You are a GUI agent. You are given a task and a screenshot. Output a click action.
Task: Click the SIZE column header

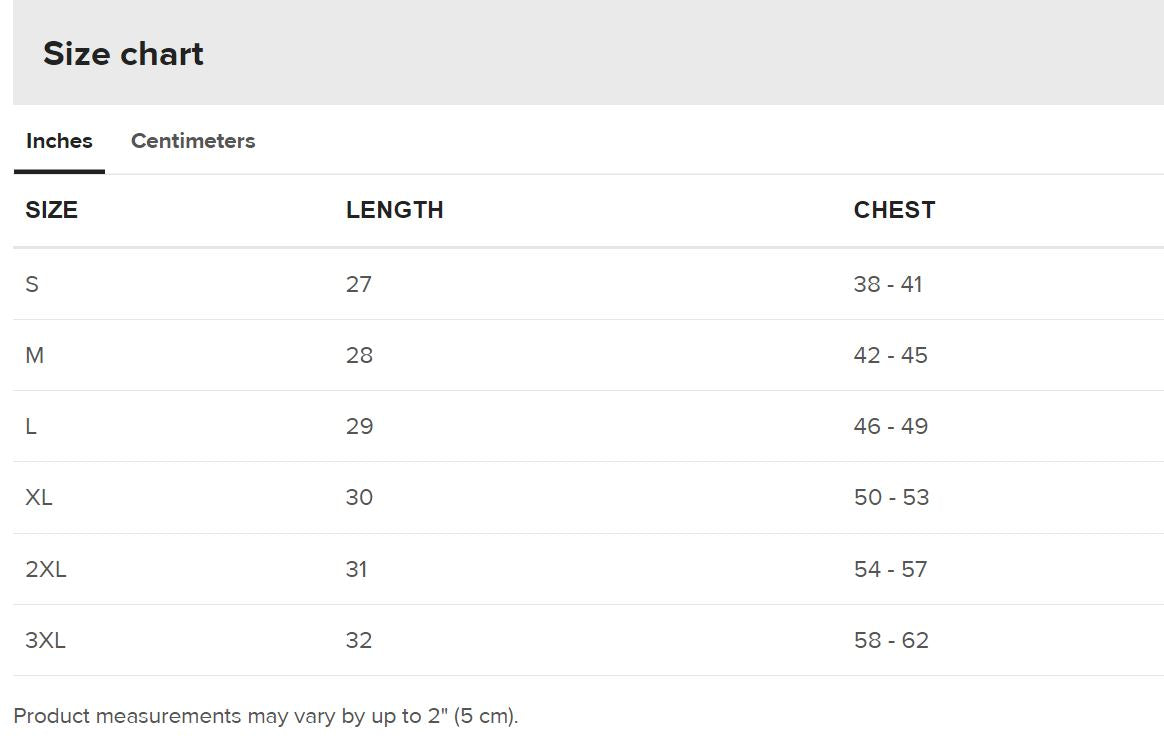pyautogui.click(x=51, y=210)
